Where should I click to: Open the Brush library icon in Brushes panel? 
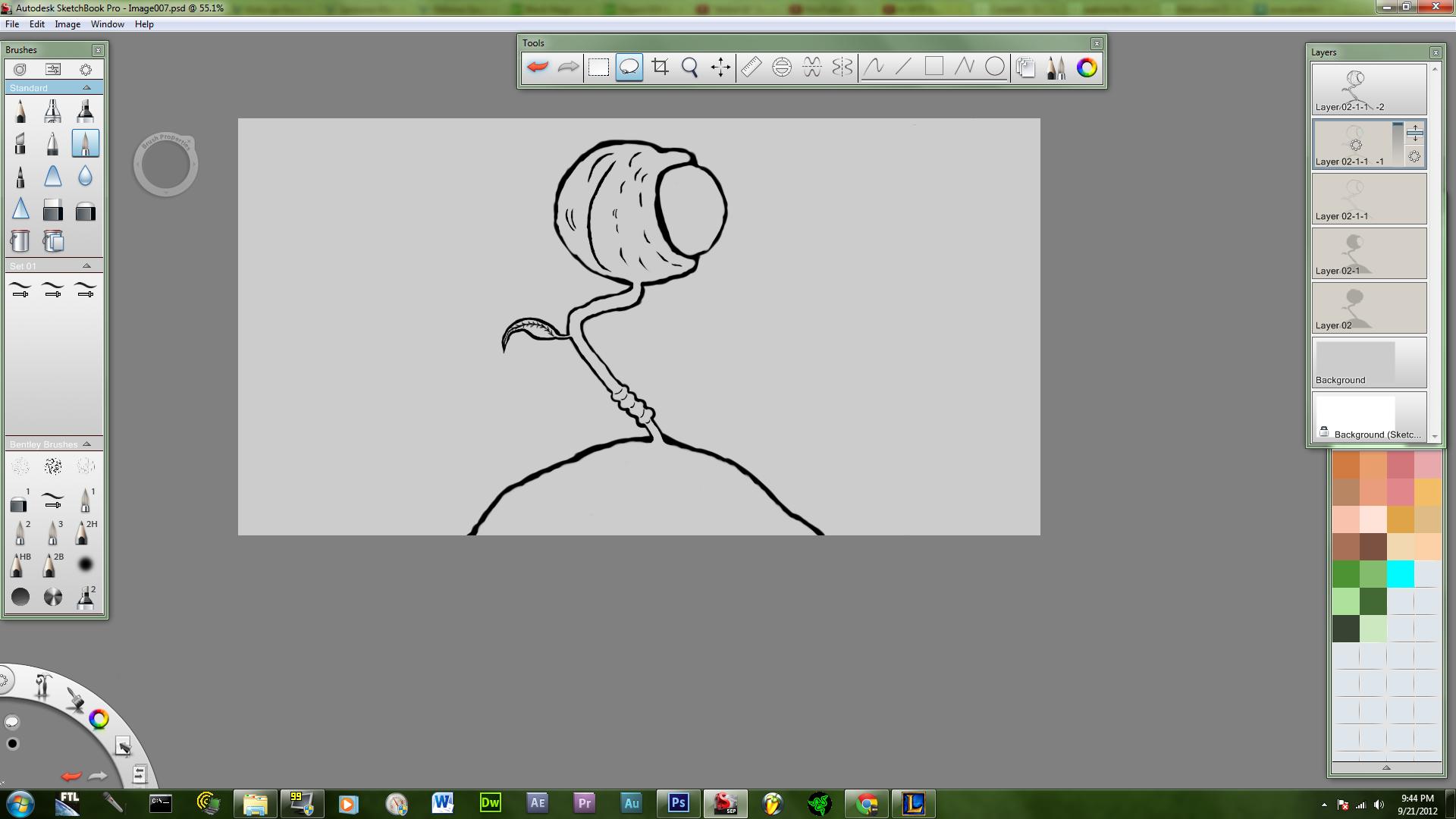tap(20, 70)
